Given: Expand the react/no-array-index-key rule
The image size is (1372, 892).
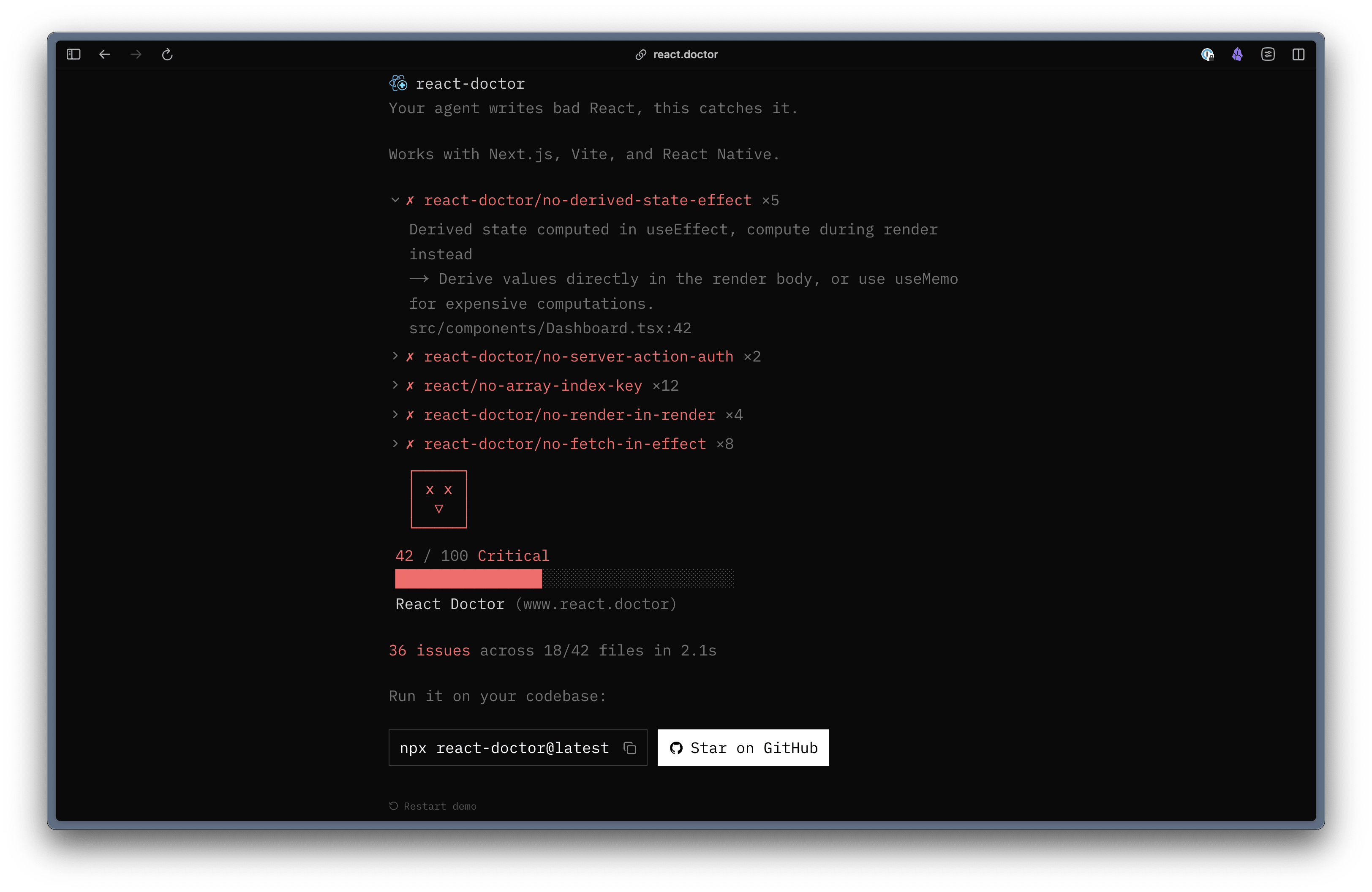Looking at the screenshot, I should [x=395, y=385].
